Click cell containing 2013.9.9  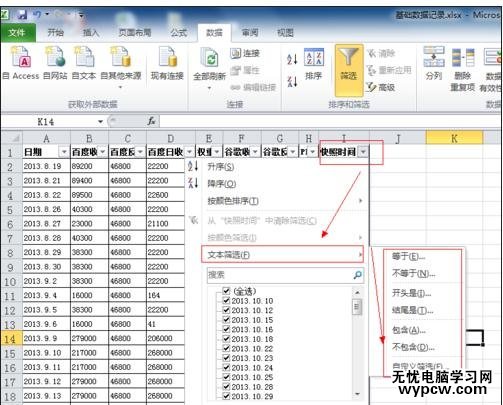[46, 338]
